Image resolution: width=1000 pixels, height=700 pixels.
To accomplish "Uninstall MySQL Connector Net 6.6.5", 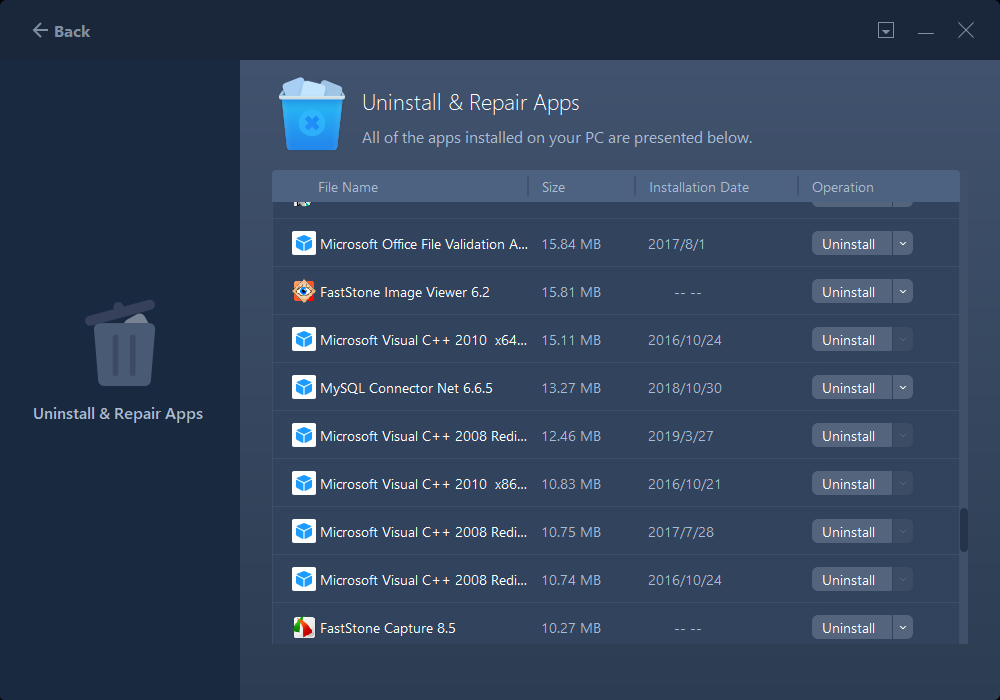I will click(851, 388).
